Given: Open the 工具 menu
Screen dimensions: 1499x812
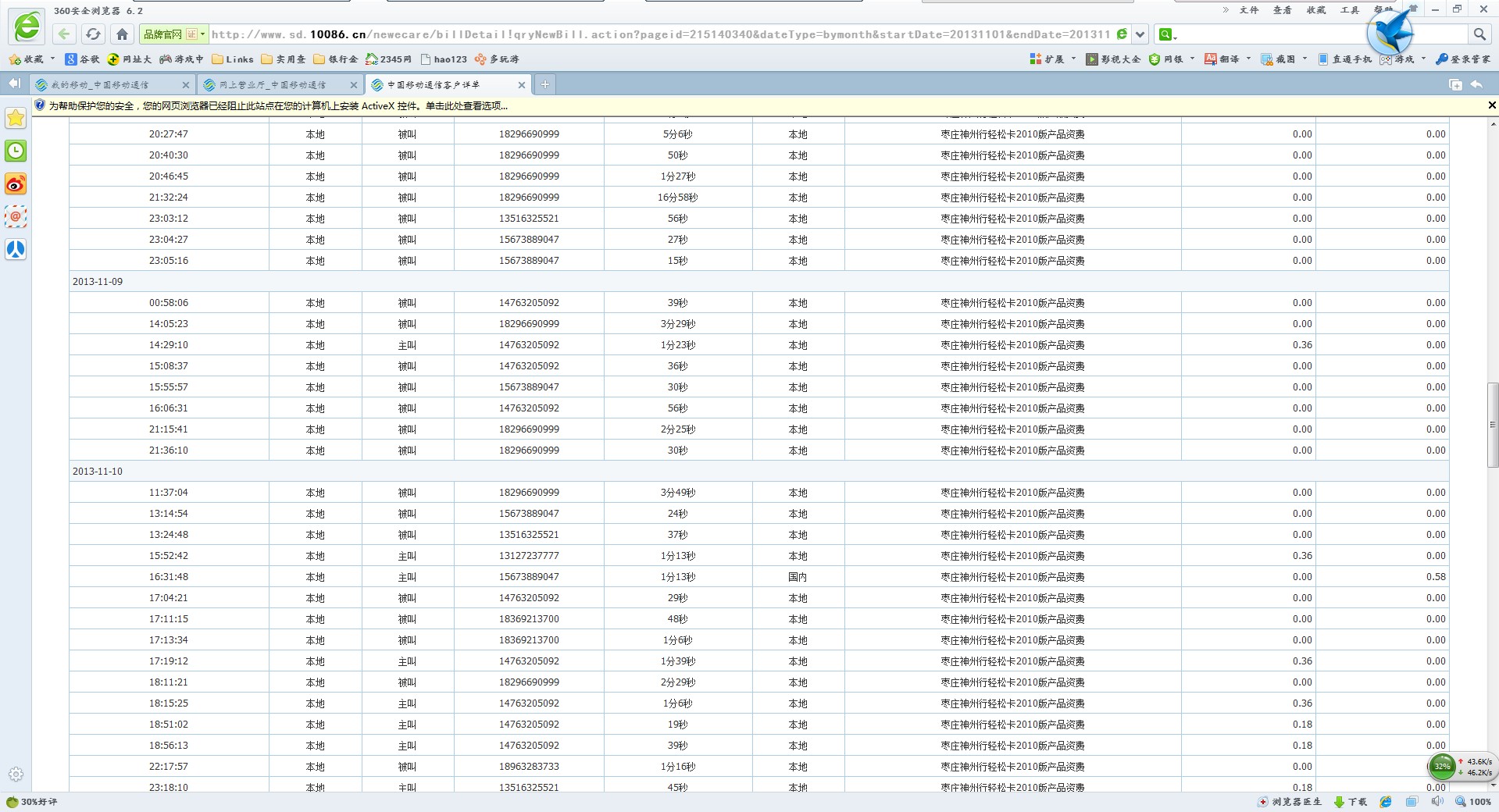Looking at the screenshot, I should point(1349,10).
